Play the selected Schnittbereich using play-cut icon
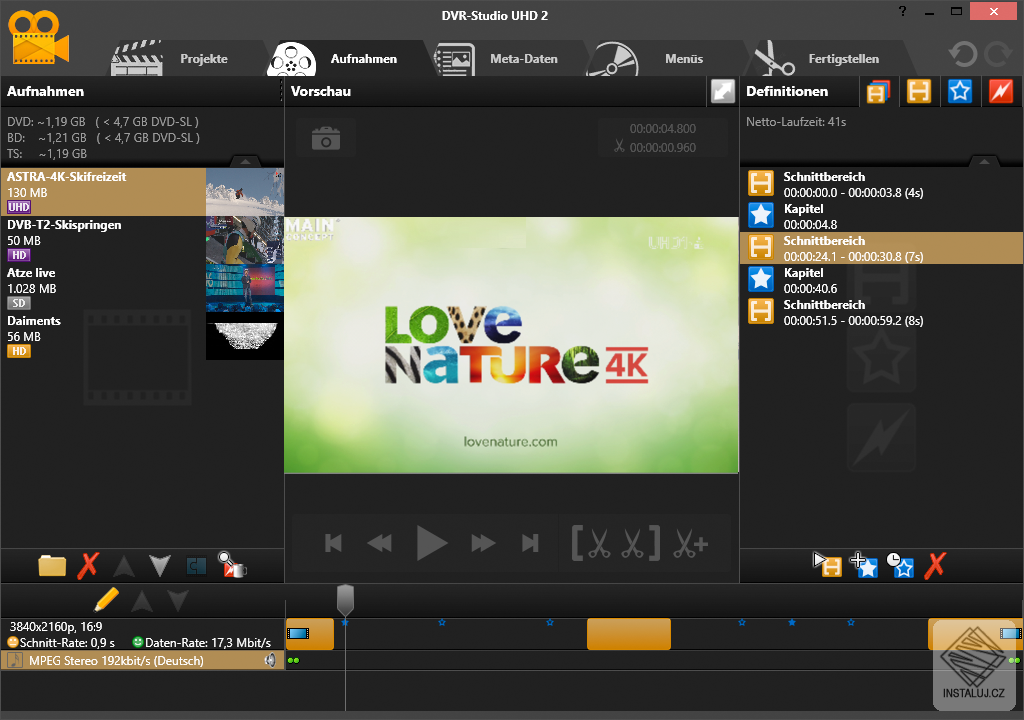Image resolution: width=1024 pixels, height=720 pixels. click(x=827, y=565)
